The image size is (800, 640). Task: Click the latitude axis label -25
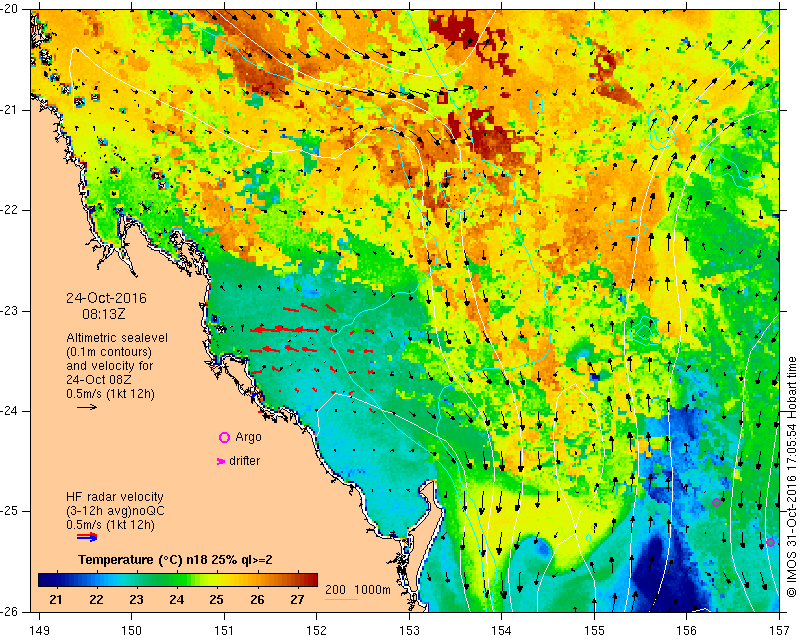click(x=11, y=511)
